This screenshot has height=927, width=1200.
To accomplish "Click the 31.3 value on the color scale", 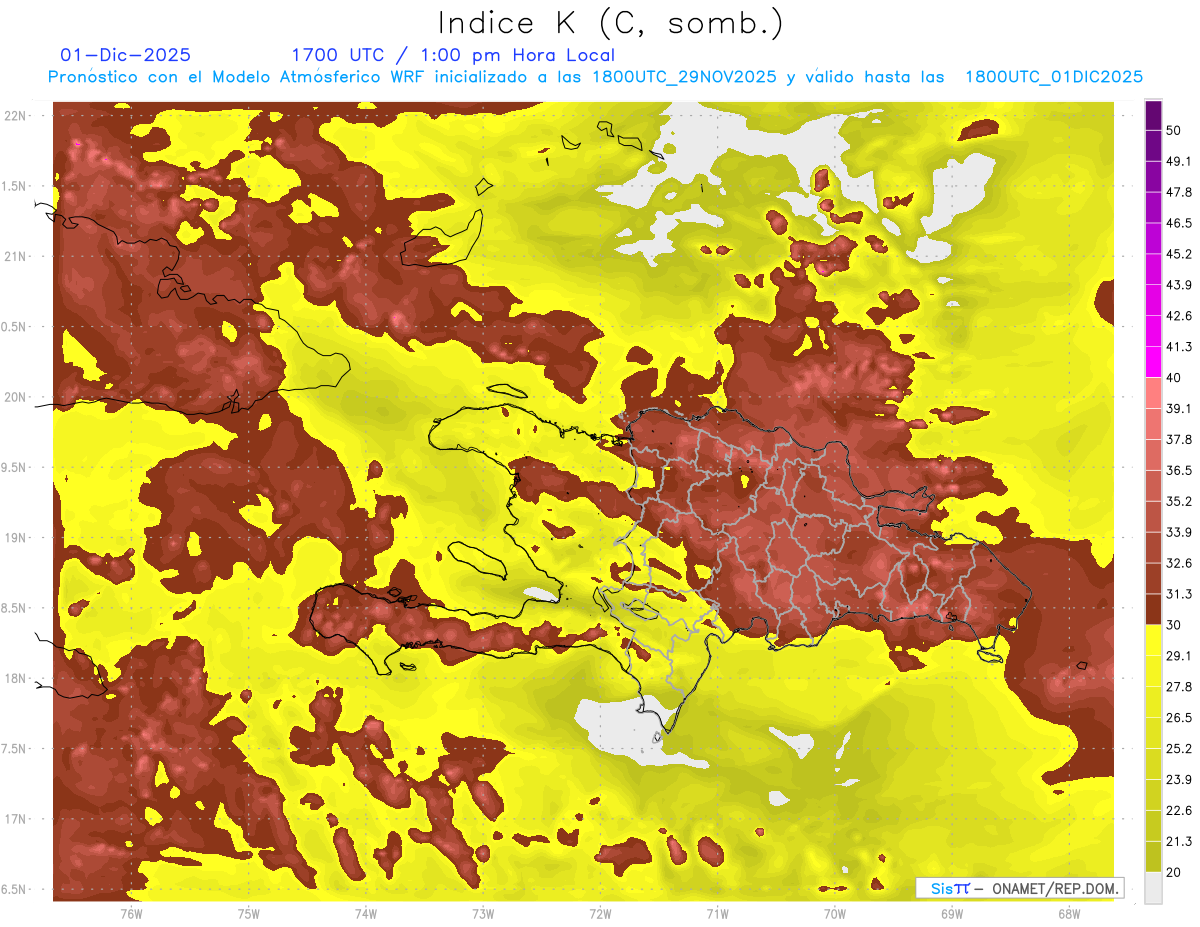I will tap(1178, 594).
